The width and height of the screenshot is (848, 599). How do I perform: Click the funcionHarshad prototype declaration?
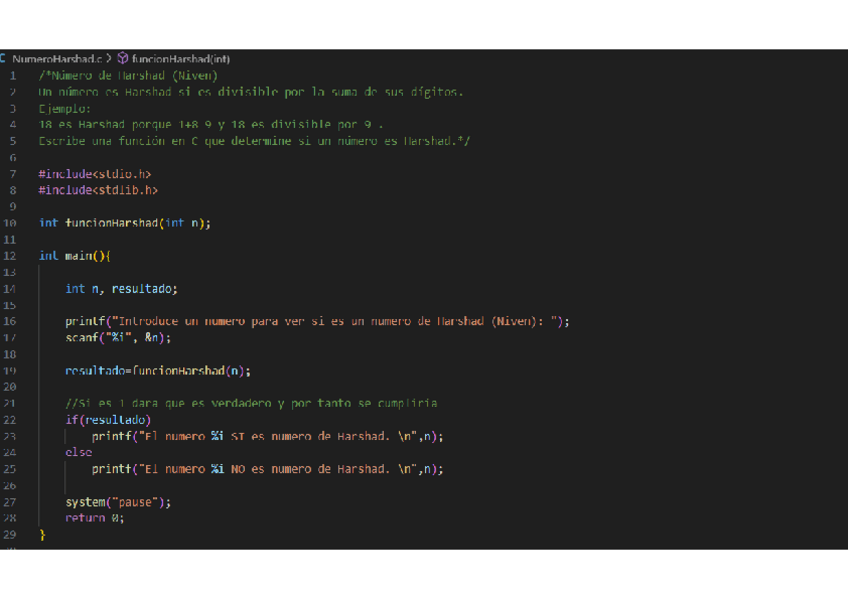[125, 223]
